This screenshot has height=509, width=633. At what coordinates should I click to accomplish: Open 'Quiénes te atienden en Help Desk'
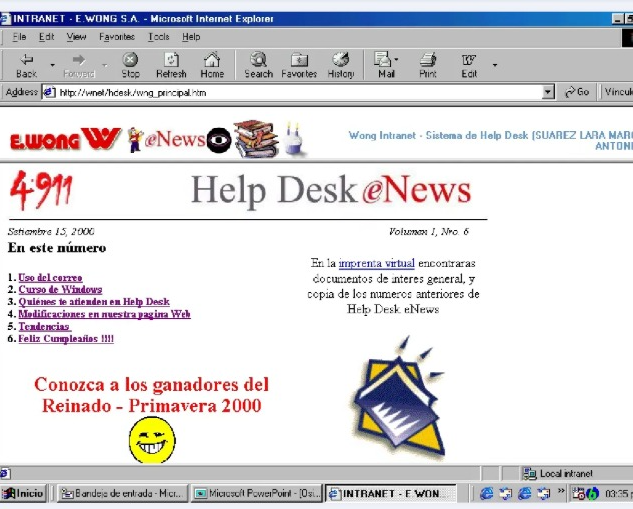tap(94, 302)
